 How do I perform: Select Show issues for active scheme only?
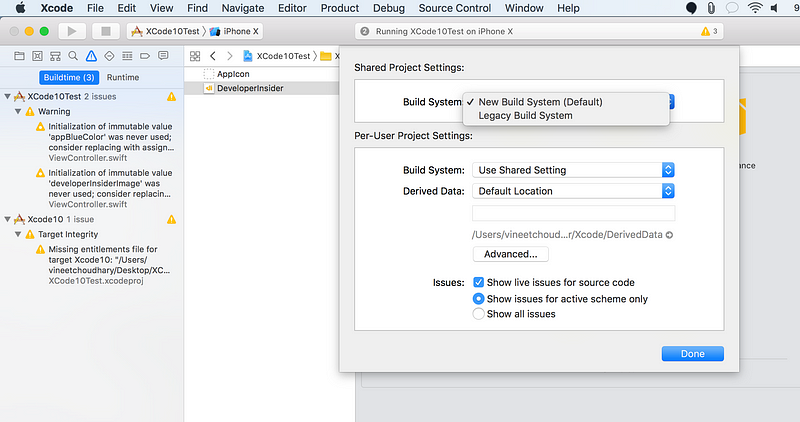tap(478, 299)
